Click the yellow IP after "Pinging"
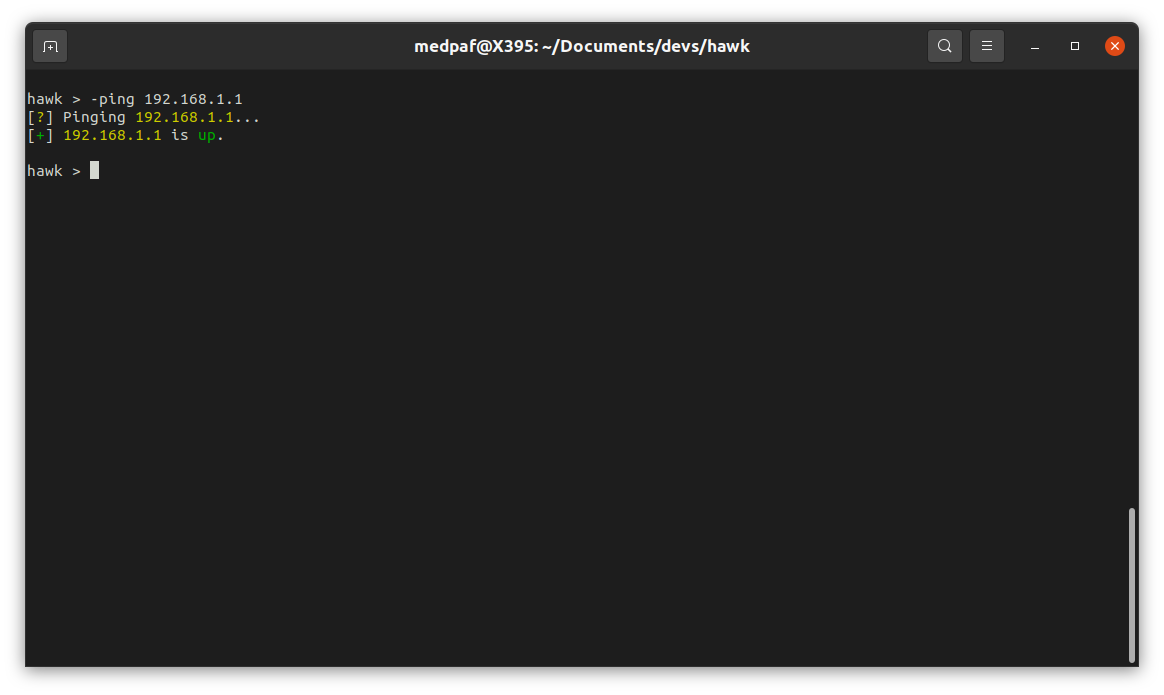 (x=184, y=117)
